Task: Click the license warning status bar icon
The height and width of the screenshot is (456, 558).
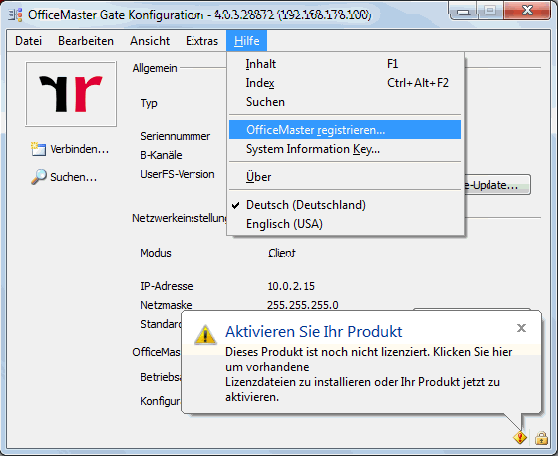Action: click(520, 437)
